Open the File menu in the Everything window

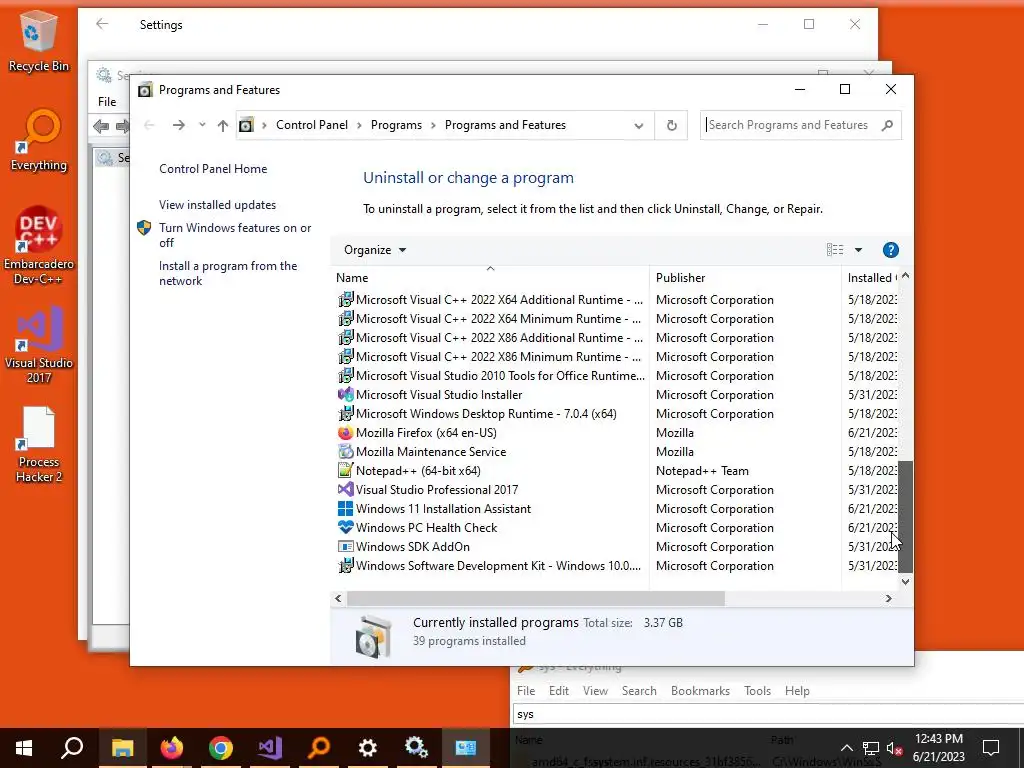(x=526, y=691)
